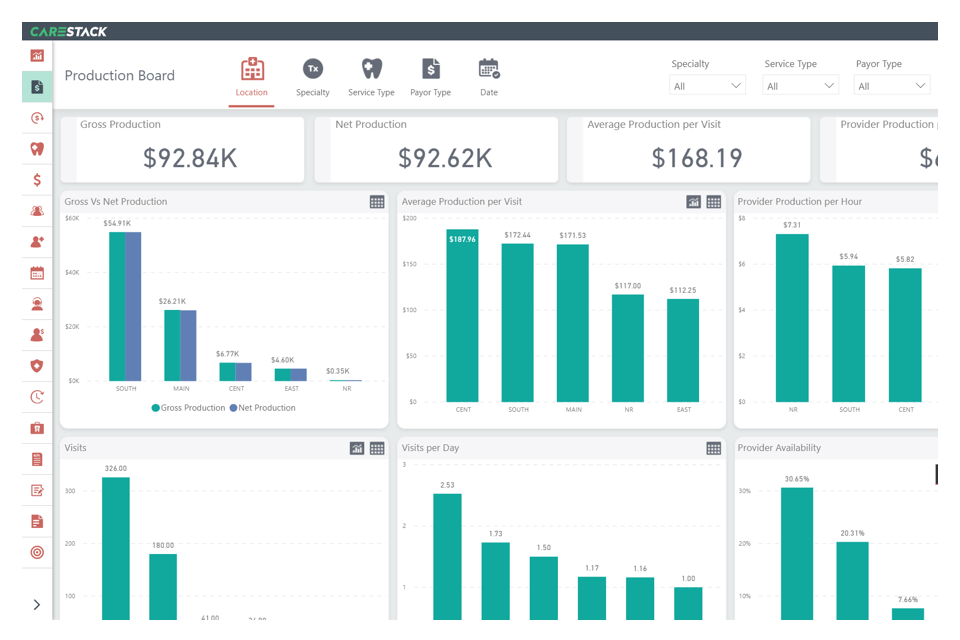Image resolution: width=960 pixels, height=640 pixels.
Task: Open the clock icon in the sidebar
Action: [x=36, y=397]
